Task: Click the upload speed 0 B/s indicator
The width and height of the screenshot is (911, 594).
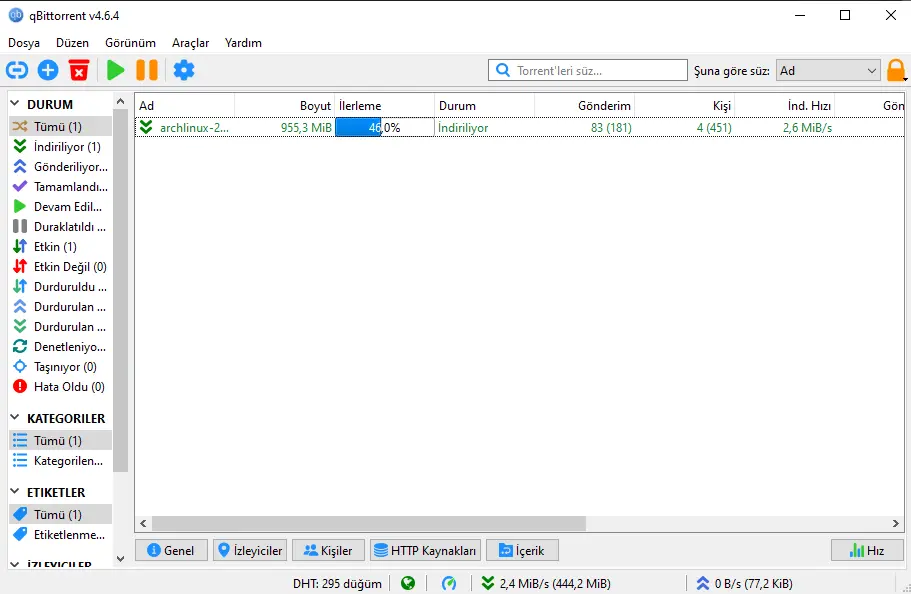Action: click(744, 583)
